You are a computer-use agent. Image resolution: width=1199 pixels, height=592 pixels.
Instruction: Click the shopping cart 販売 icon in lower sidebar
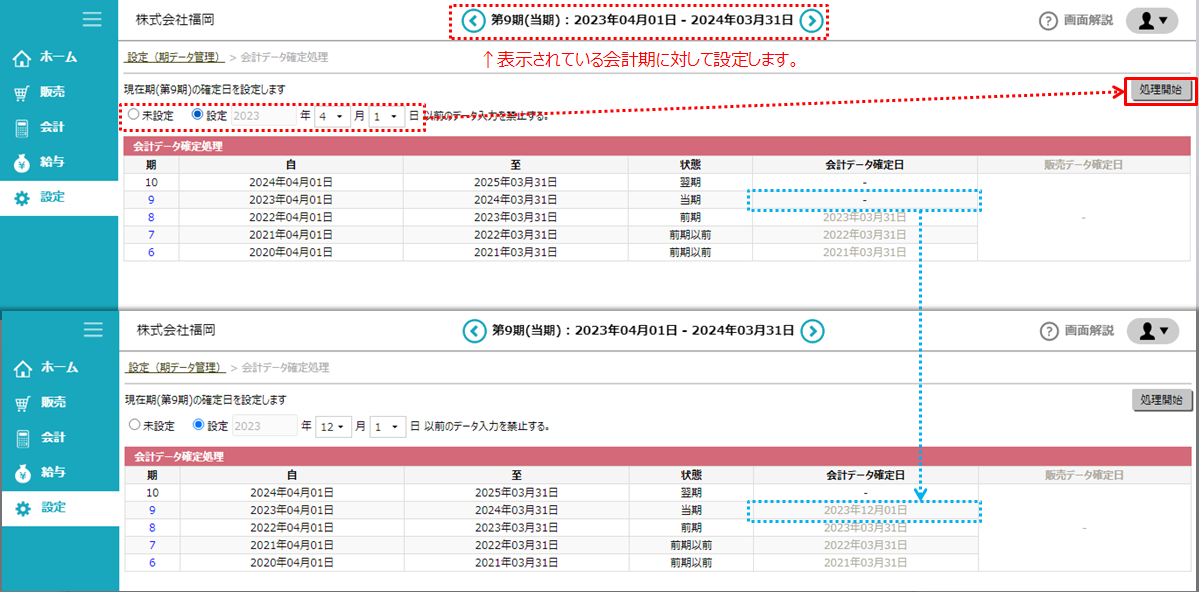pyautogui.click(x=22, y=403)
